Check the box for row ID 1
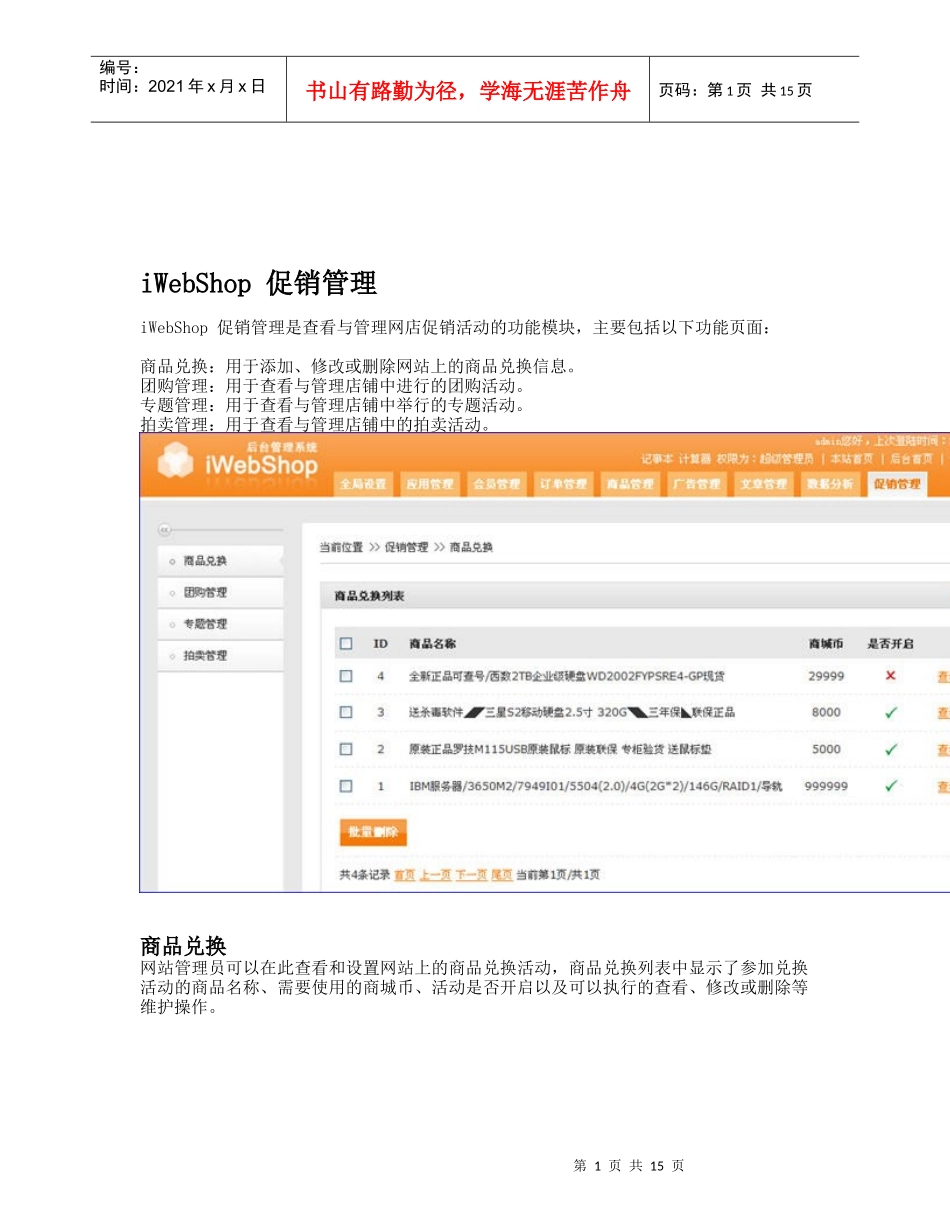The height and width of the screenshot is (1230, 950). point(346,786)
